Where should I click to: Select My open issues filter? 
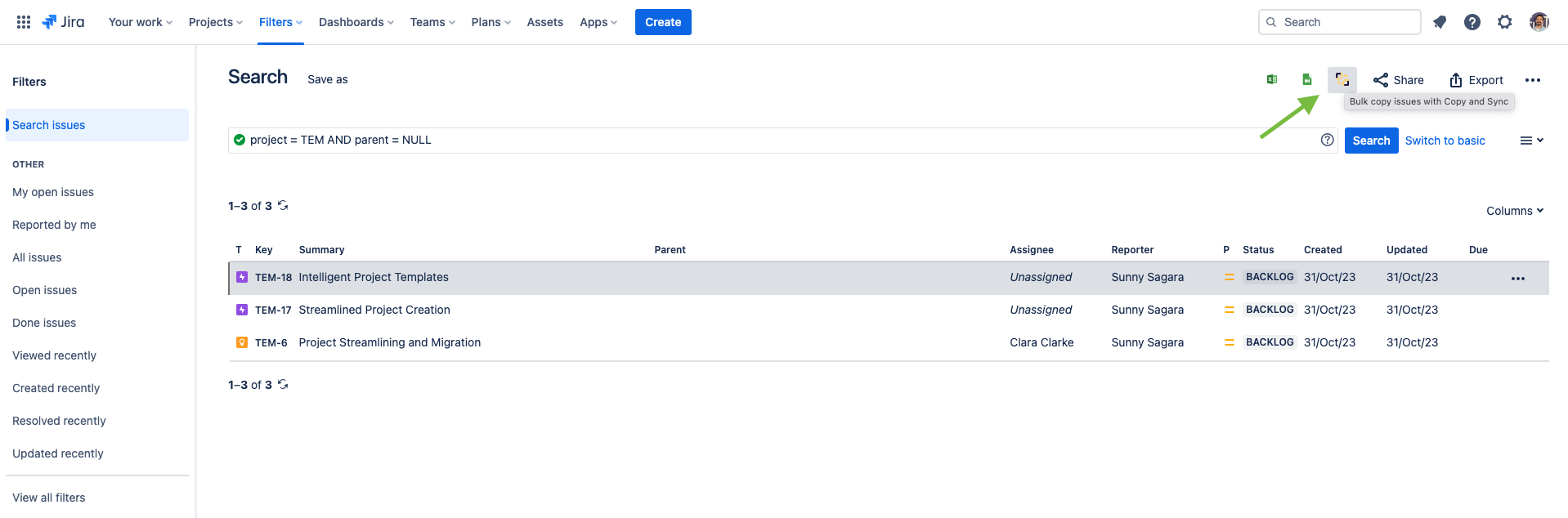pyautogui.click(x=53, y=192)
